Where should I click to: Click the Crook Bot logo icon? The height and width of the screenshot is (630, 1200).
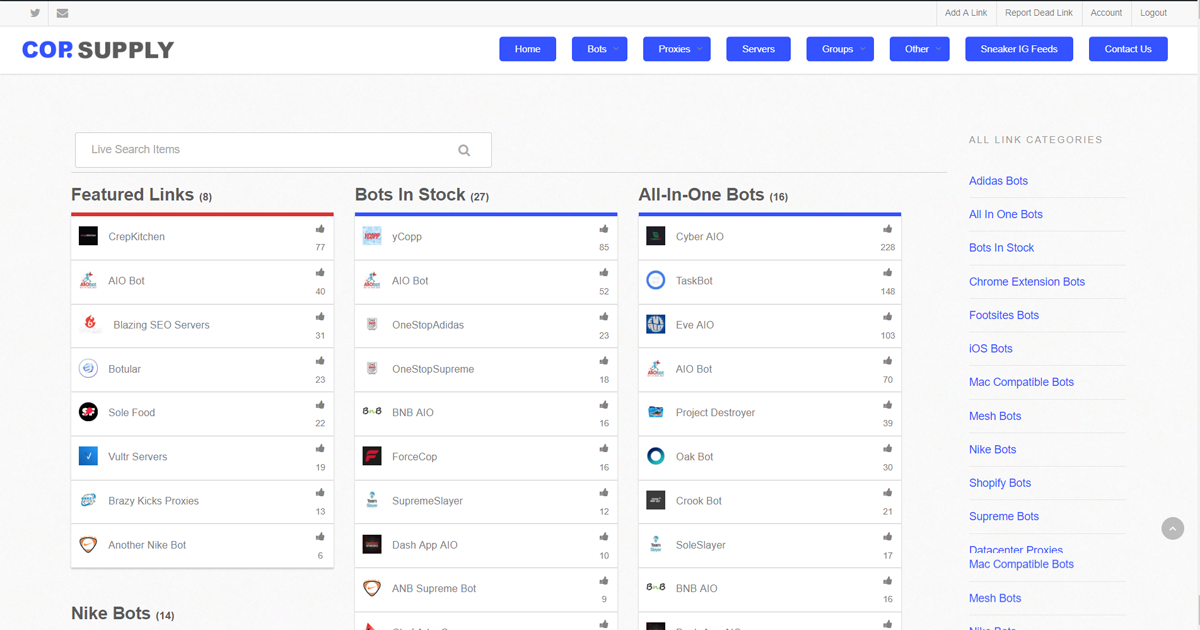656,501
